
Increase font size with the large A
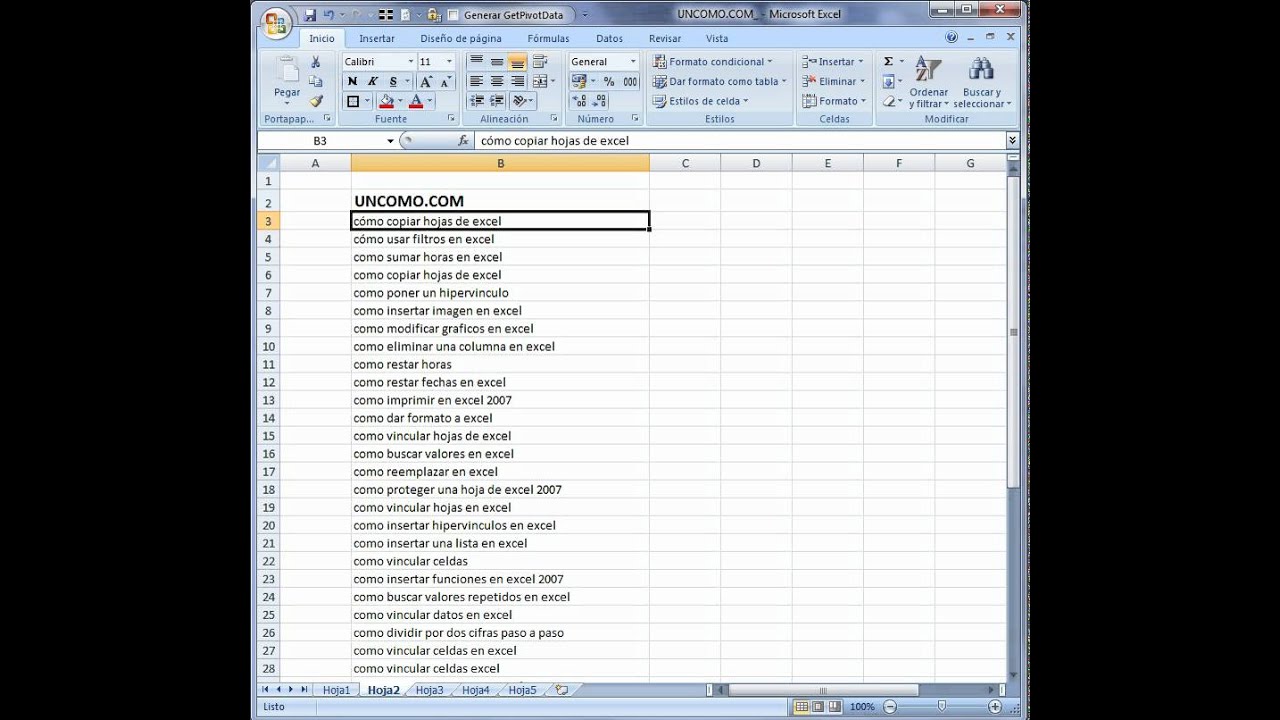point(426,81)
